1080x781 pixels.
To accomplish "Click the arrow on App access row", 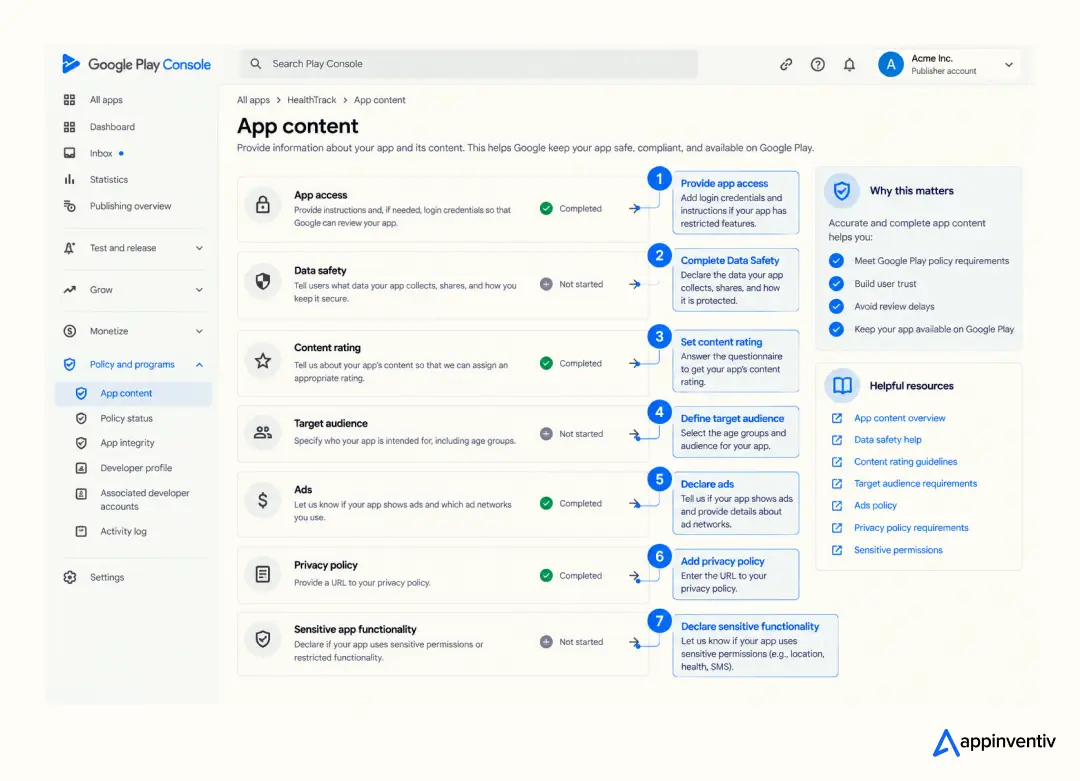I will [x=634, y=208].
